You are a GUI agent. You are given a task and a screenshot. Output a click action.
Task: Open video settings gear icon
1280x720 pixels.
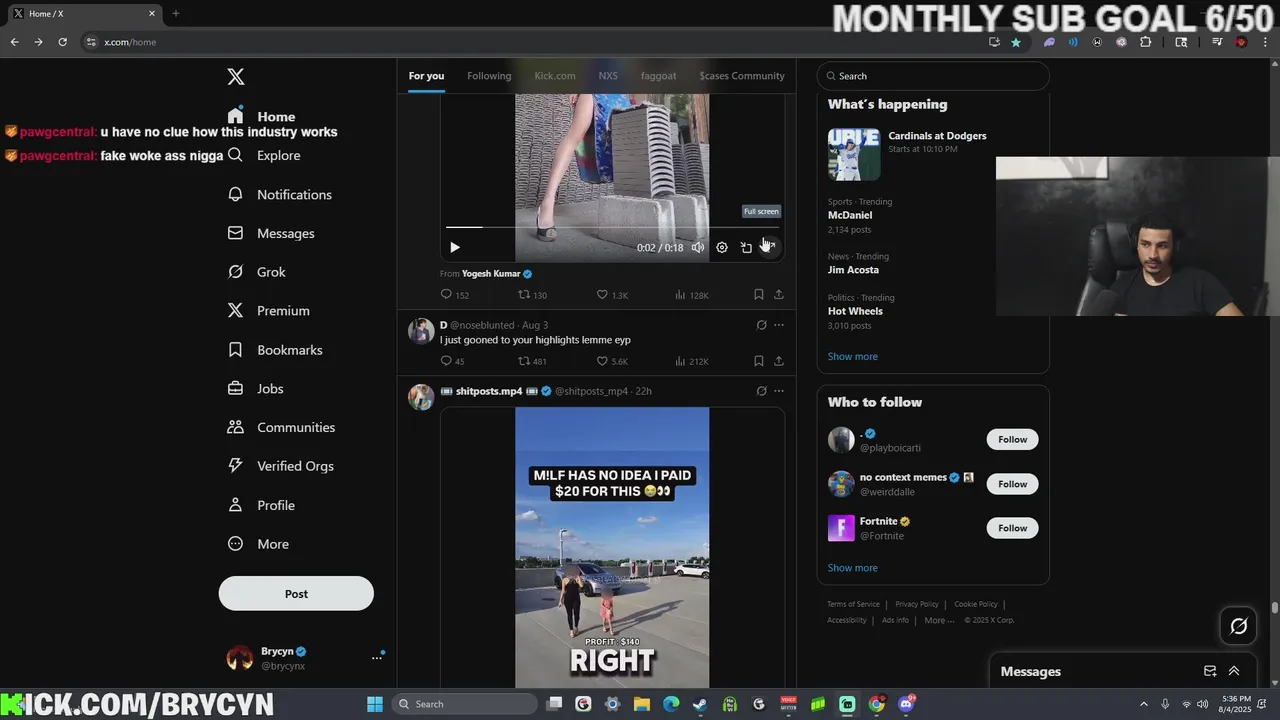(722, 247)
